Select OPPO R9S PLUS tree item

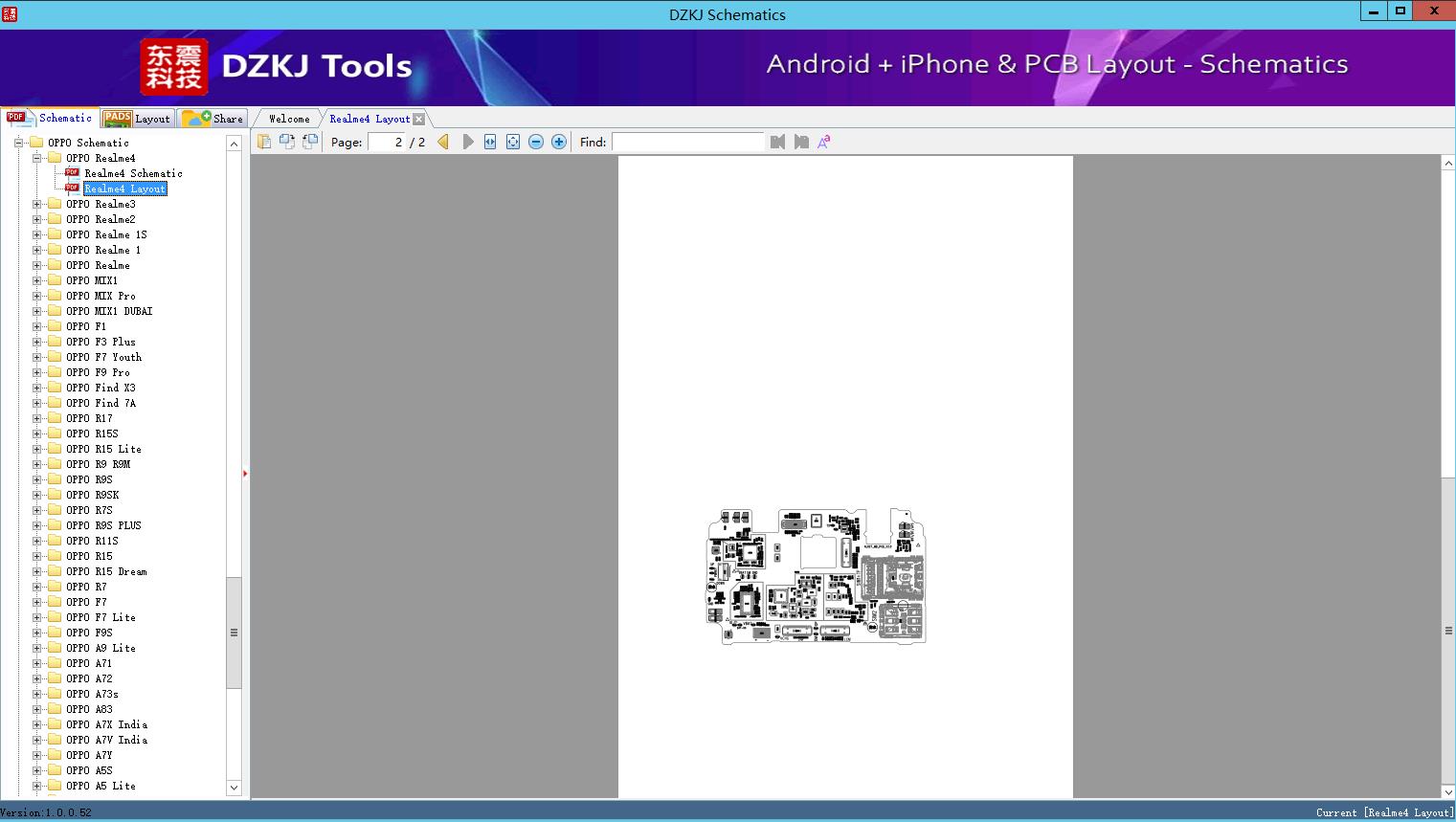[x=103, y=525]
